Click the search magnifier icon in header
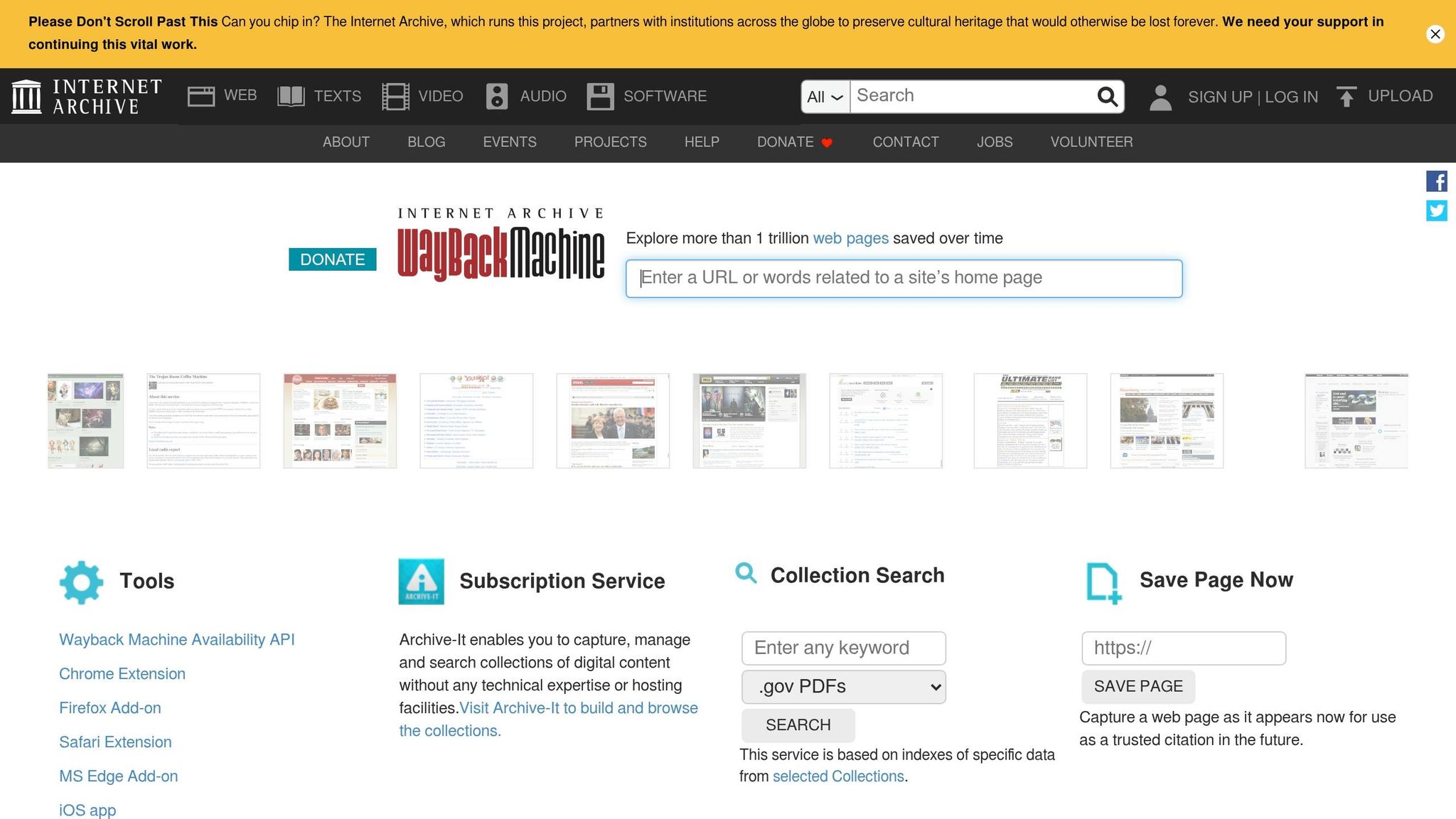This screenshot has width=1456, height=819. (1108, 97)
